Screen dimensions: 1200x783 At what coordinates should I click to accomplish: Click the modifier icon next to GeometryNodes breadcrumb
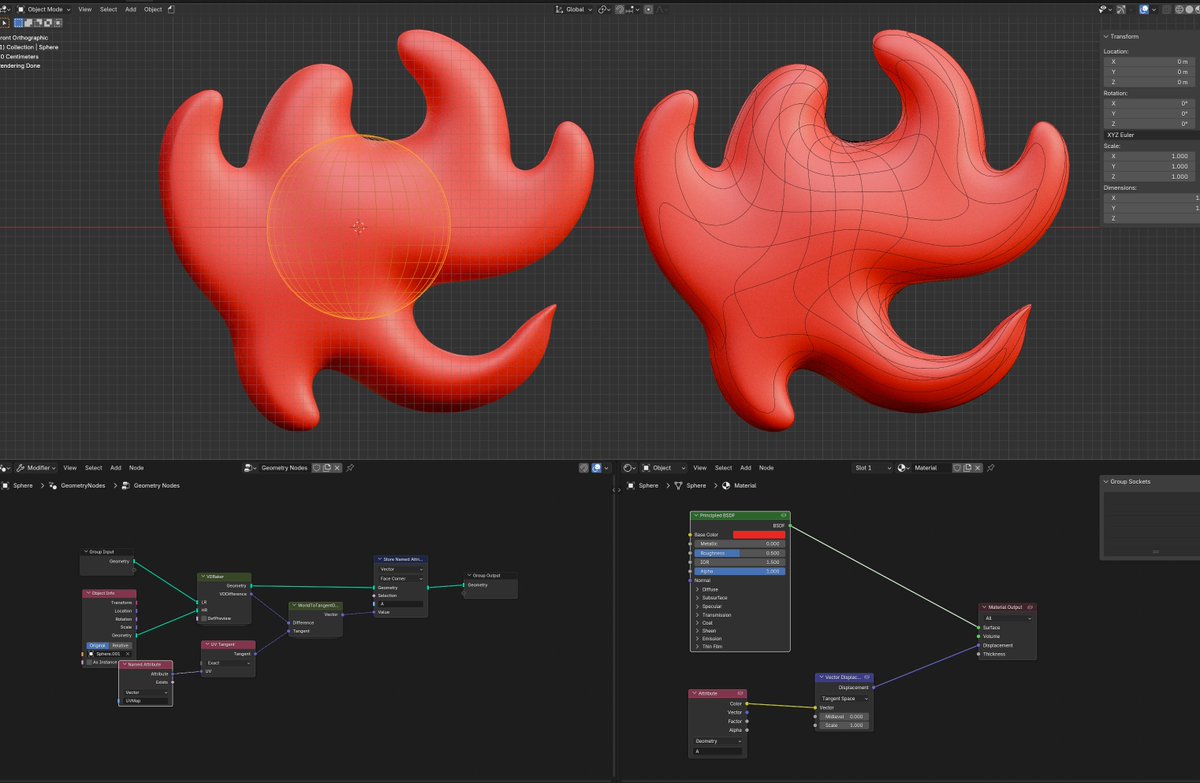[x=53, y=486]
